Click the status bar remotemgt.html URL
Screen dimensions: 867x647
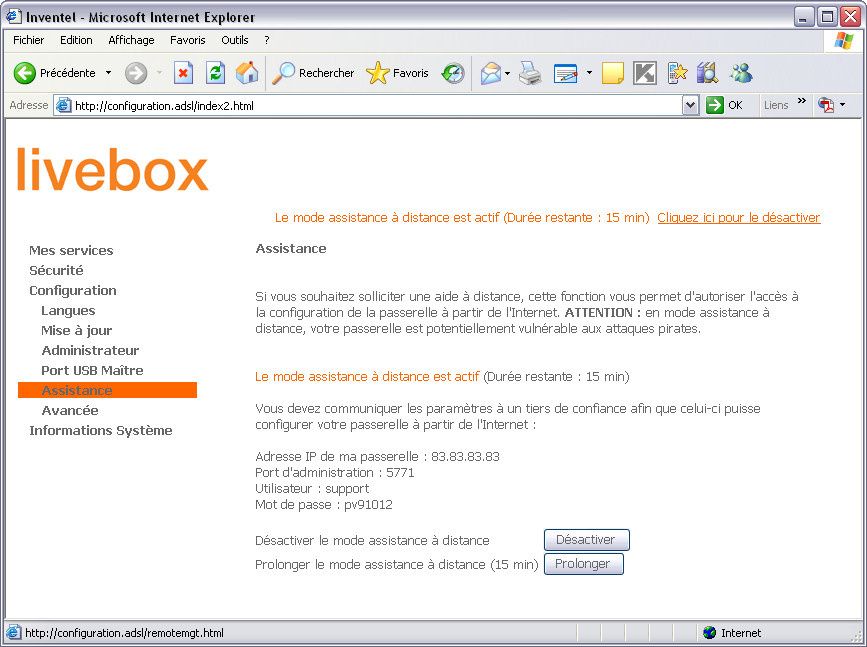coord(124,633)
